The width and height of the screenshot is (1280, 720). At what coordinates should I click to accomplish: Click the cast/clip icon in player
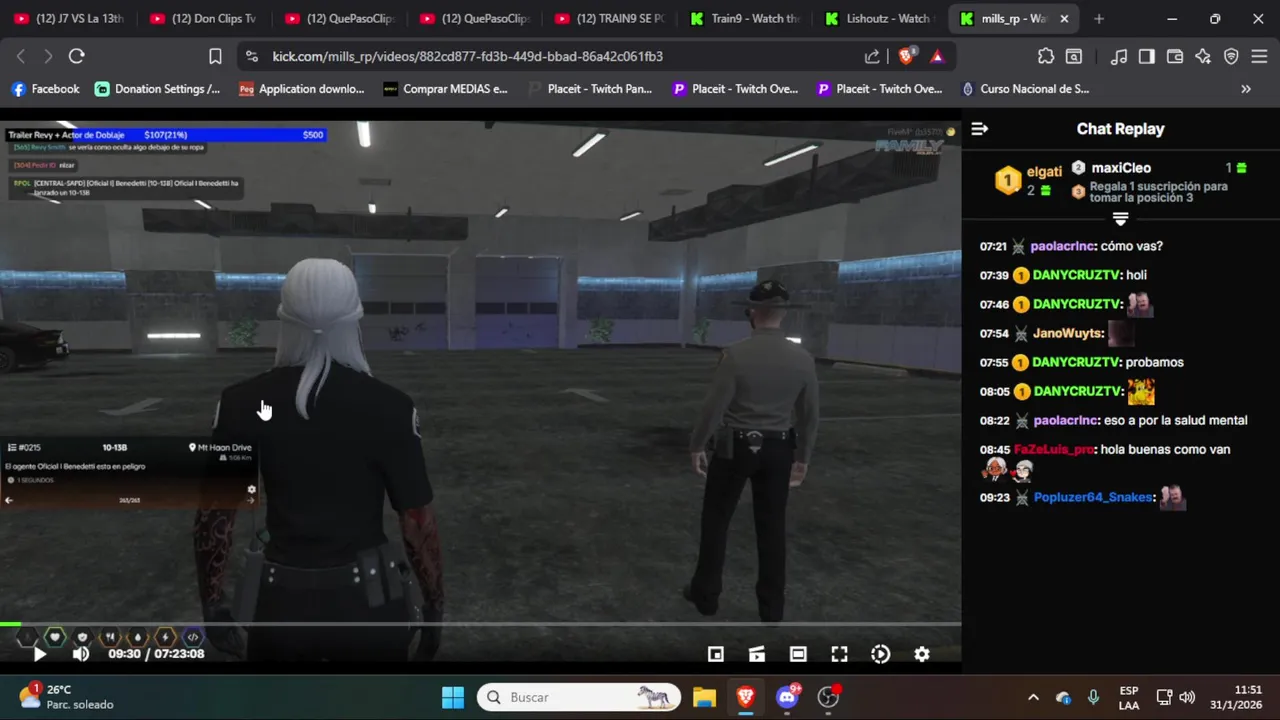coord(757,654)
